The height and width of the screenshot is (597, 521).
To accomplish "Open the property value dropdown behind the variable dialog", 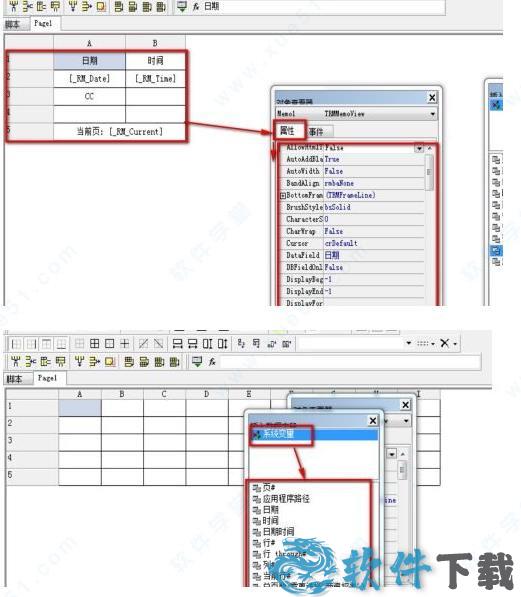I will click(x=392, y=454).
